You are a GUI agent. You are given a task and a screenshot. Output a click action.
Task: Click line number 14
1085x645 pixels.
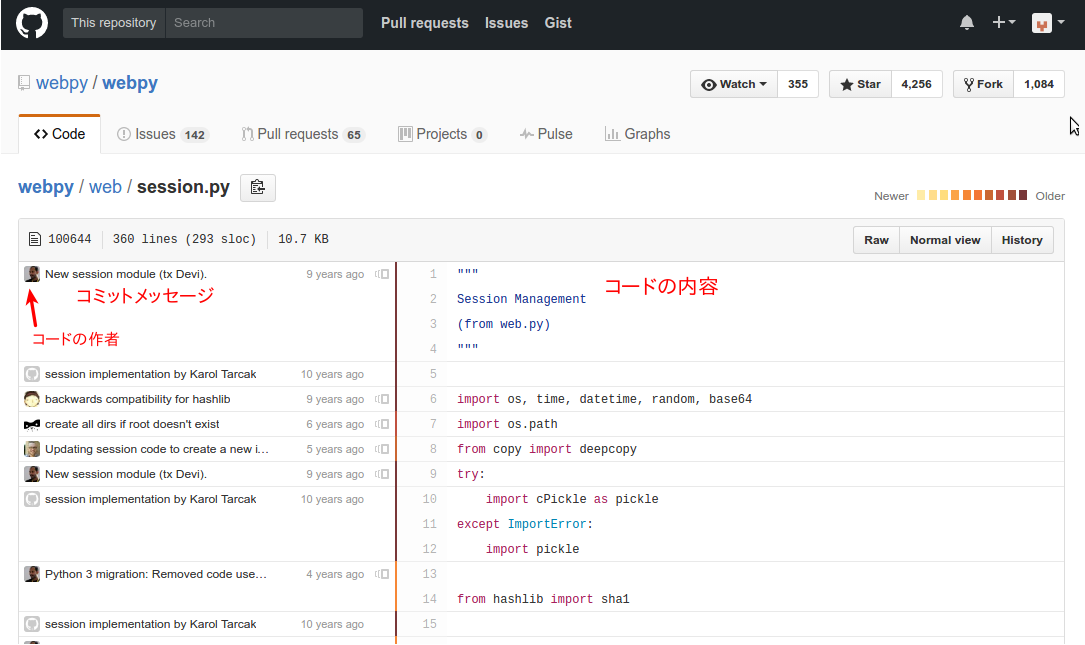click(x=430, y=599)
